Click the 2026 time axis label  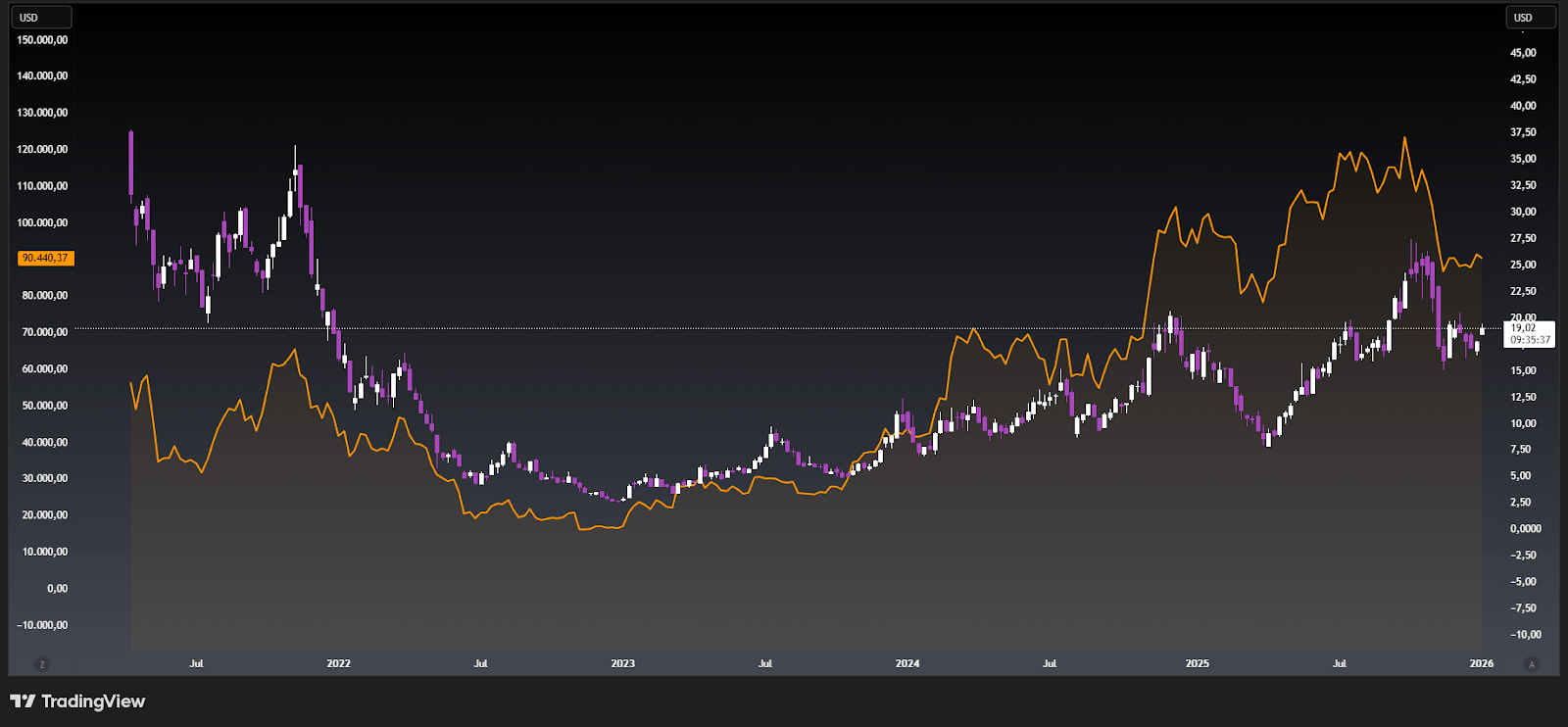click(1482, 663)
